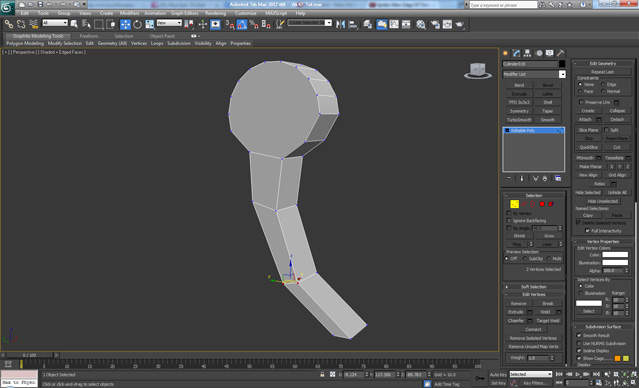Click the Connect button in Edit Vertices
639x388 pixels.
coord(533,329)
